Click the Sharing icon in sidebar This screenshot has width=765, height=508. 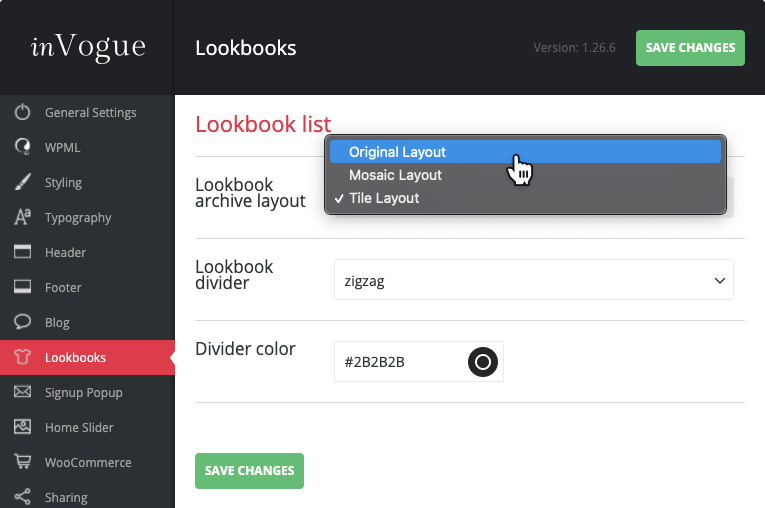(x=22, y=497)
